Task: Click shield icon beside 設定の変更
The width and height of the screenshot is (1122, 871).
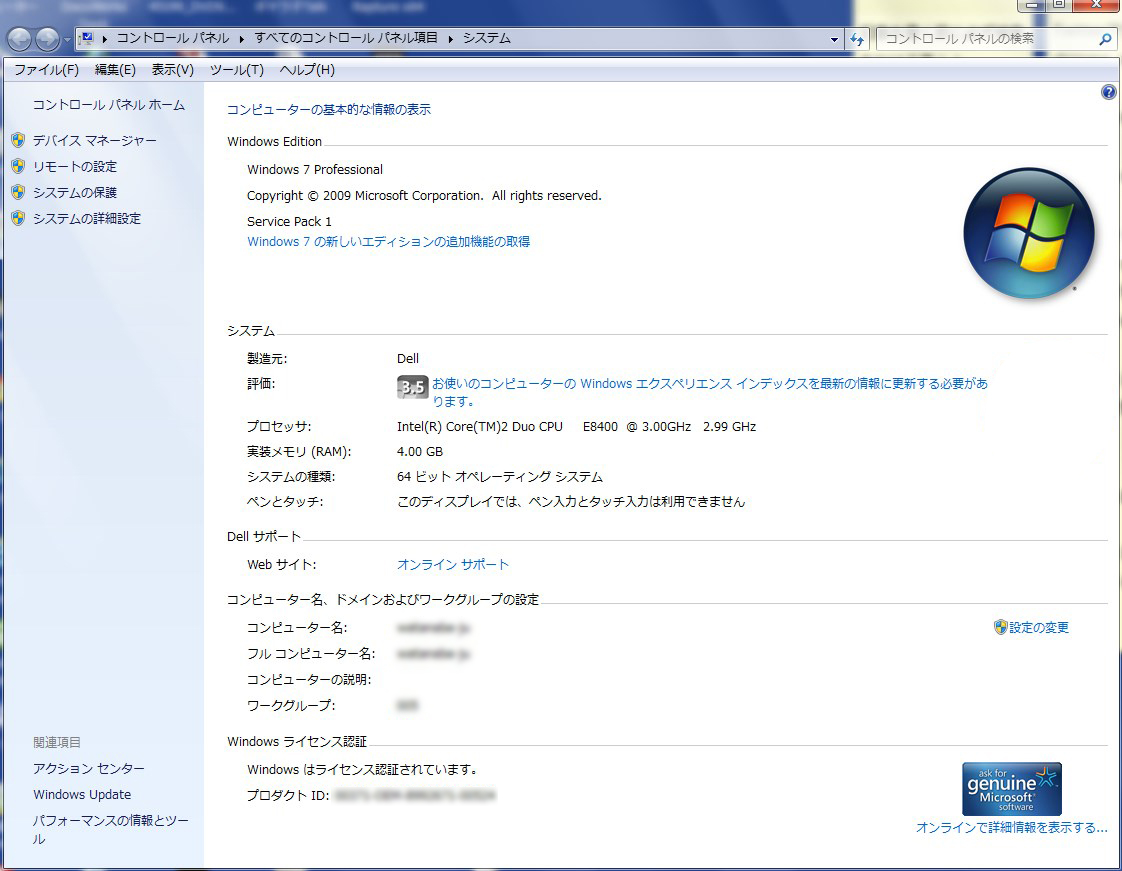Action: [1000, 628]
